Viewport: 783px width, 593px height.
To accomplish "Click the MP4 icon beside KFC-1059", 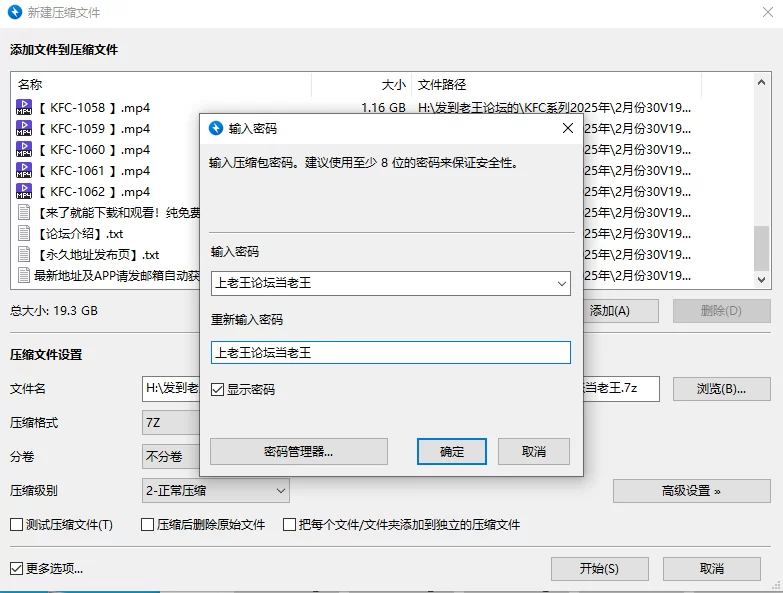I will click(24, 128).
